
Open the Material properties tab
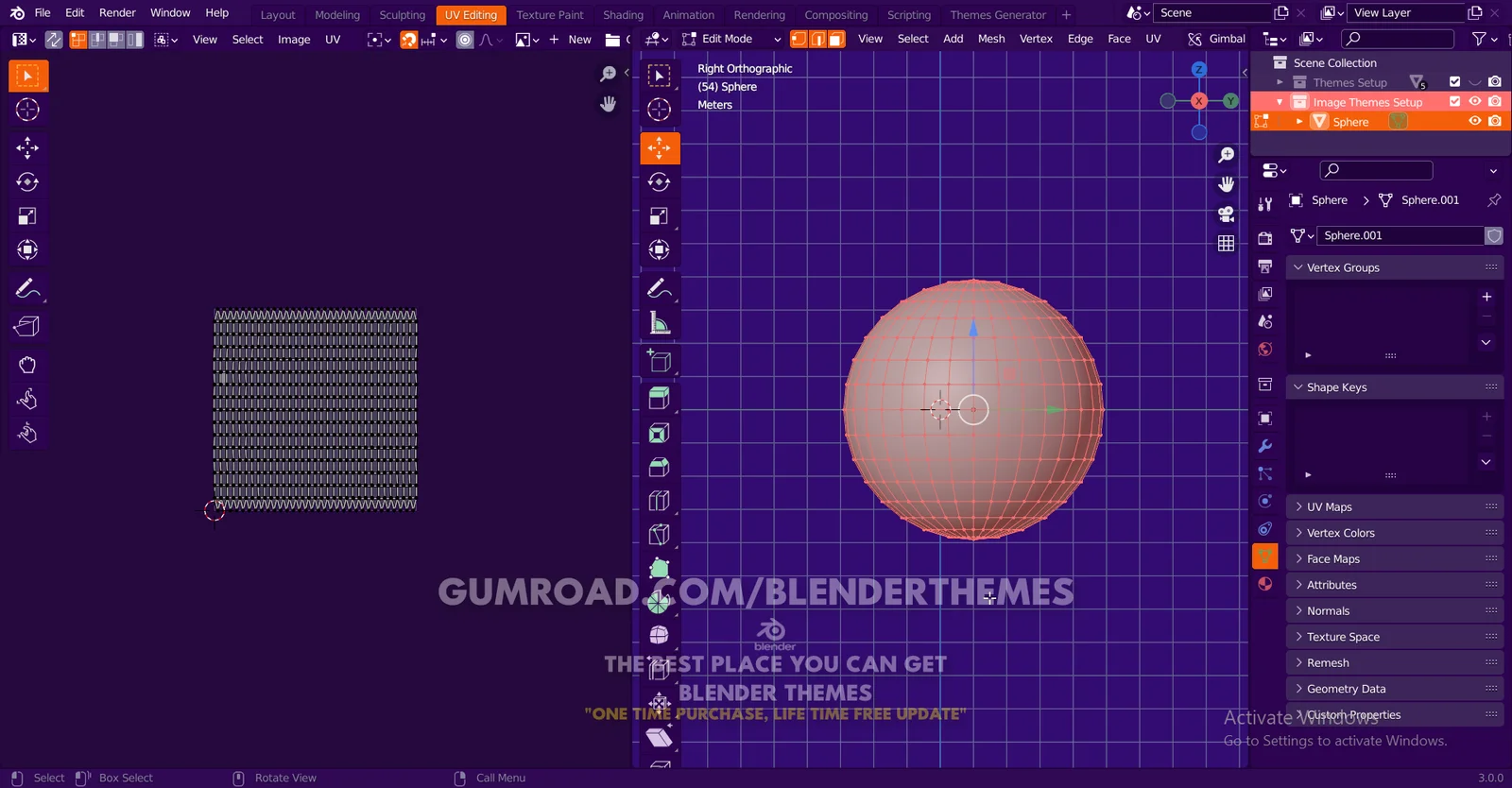point(1265,584)
